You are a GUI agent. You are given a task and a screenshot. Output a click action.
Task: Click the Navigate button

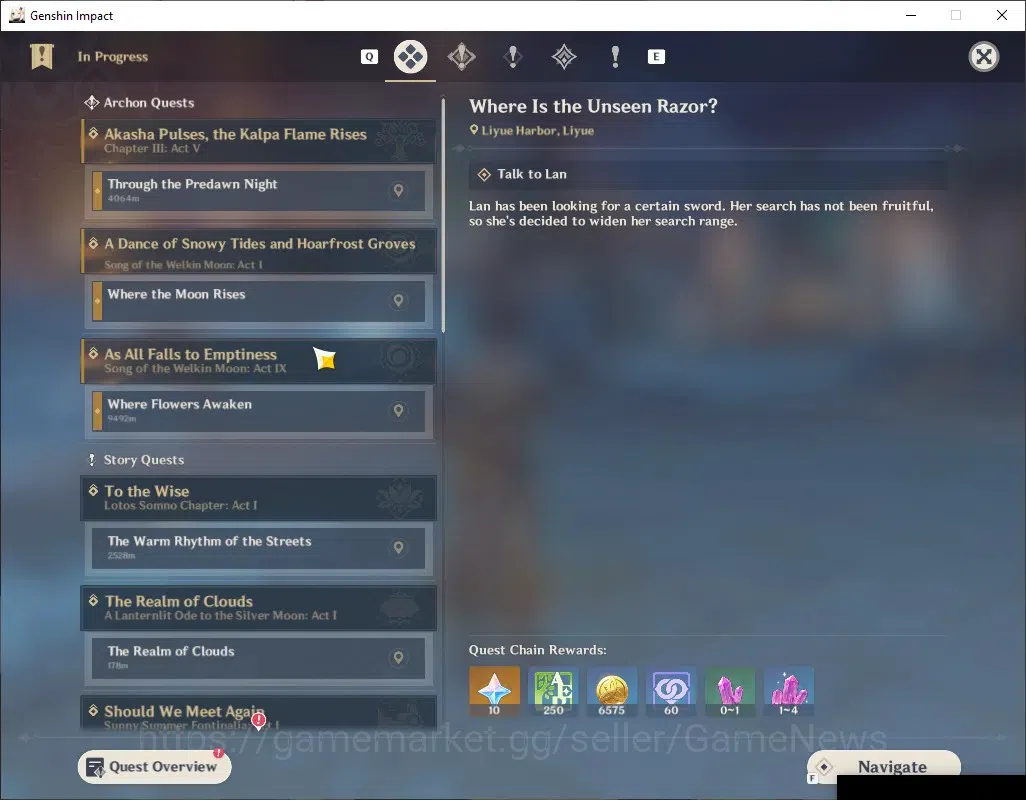(883, 767)
